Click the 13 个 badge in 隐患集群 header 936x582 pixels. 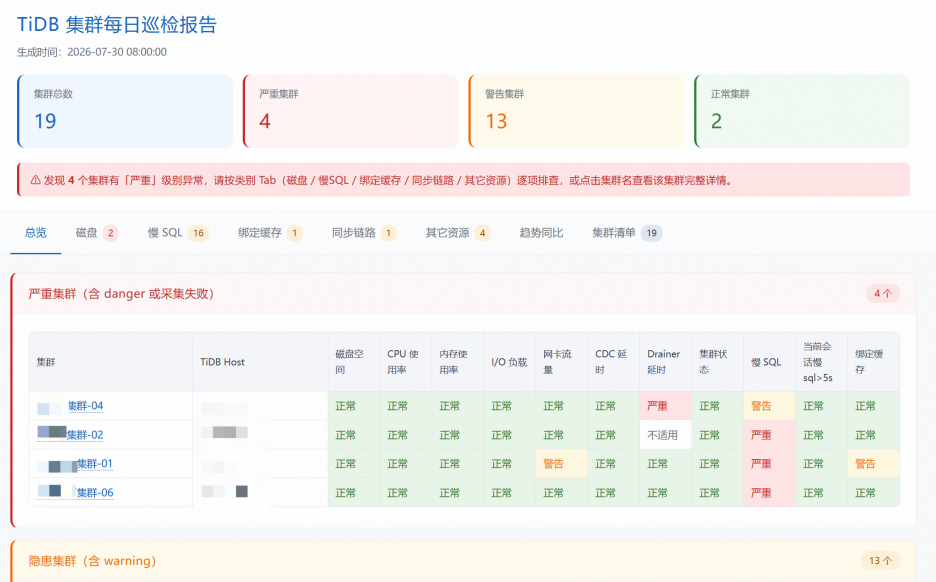(880, 561)
